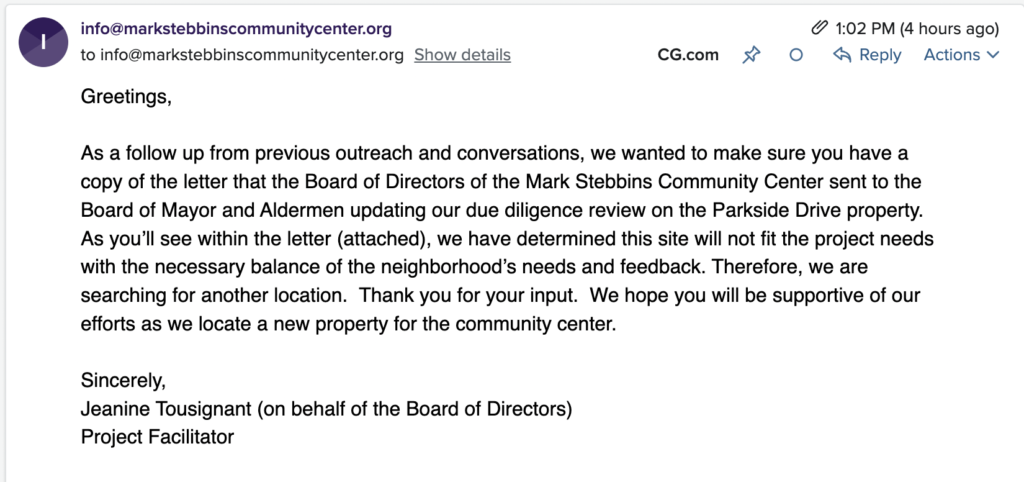Click the Reply button text
1024x482 pixels.
click(880, 56)
